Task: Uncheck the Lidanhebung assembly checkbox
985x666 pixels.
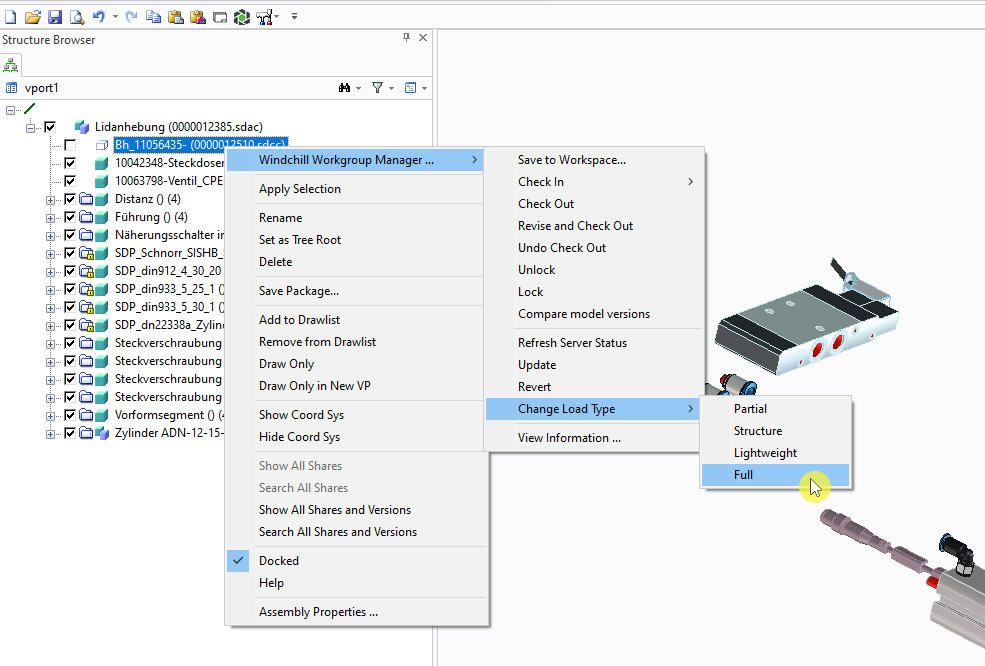Action: coord(50,127)
